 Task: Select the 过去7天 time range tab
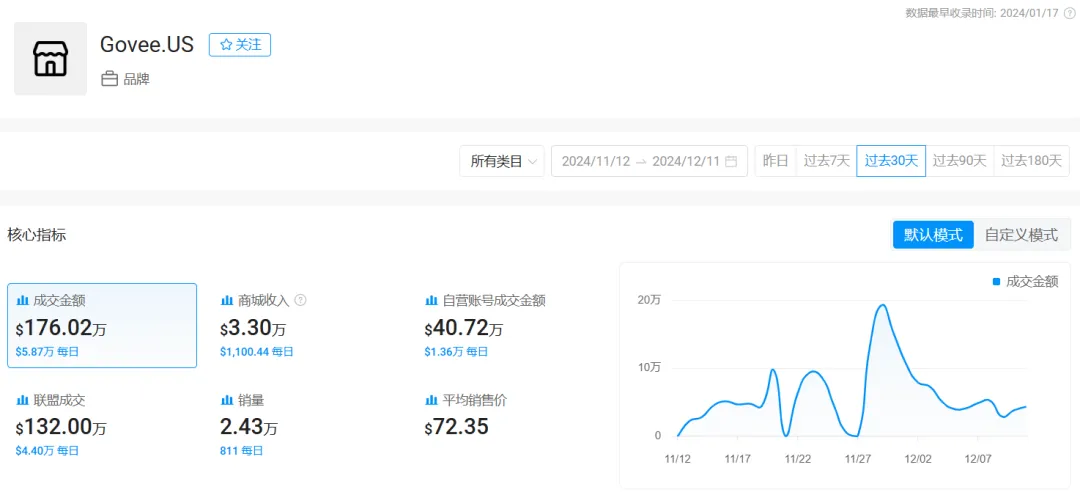tap(827, 161)
